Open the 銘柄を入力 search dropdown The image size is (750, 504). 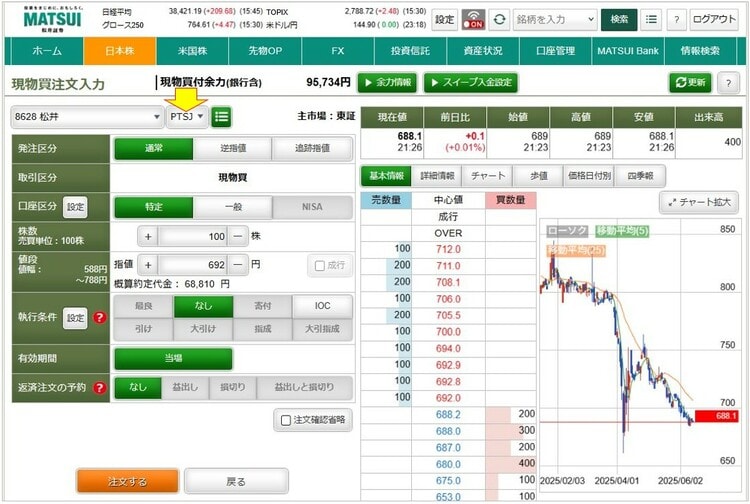555,20
